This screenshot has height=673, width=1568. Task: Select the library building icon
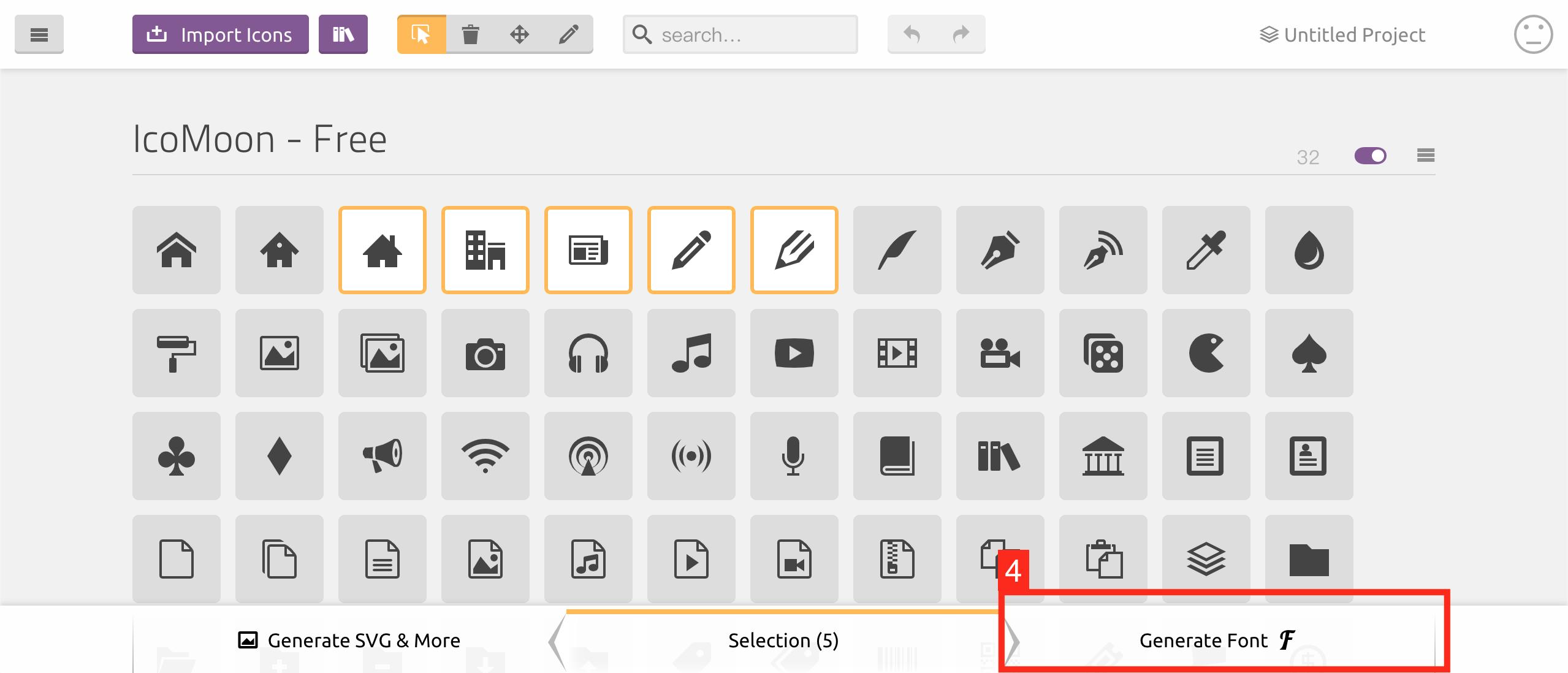pyautogui.click(x=1103, y=456)
